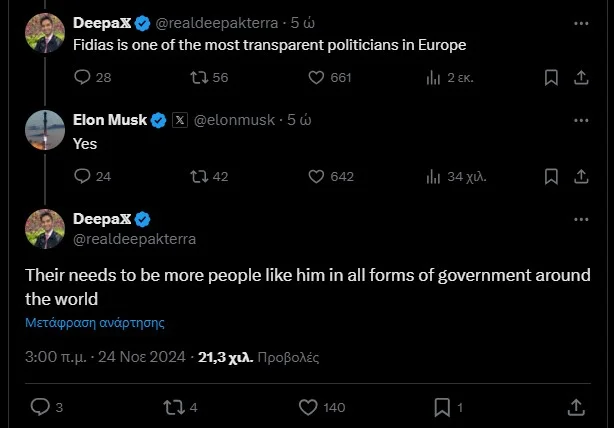Bookmark Elon Musk's reply

[550, 176]
